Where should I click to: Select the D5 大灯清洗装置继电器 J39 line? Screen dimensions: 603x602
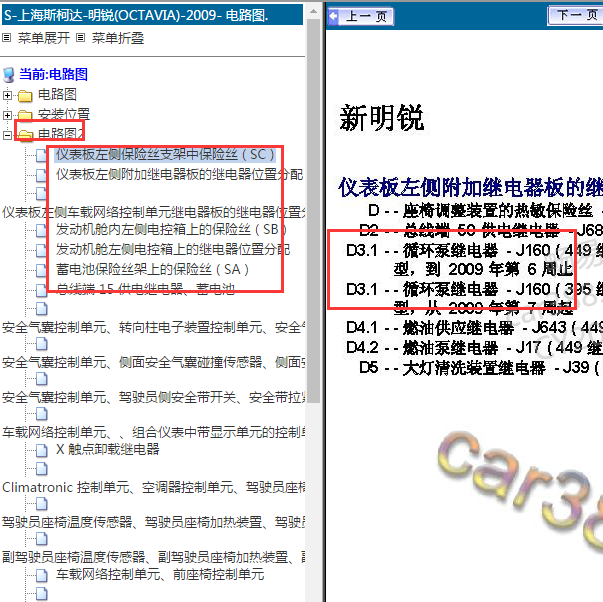[x=480, y=368]
